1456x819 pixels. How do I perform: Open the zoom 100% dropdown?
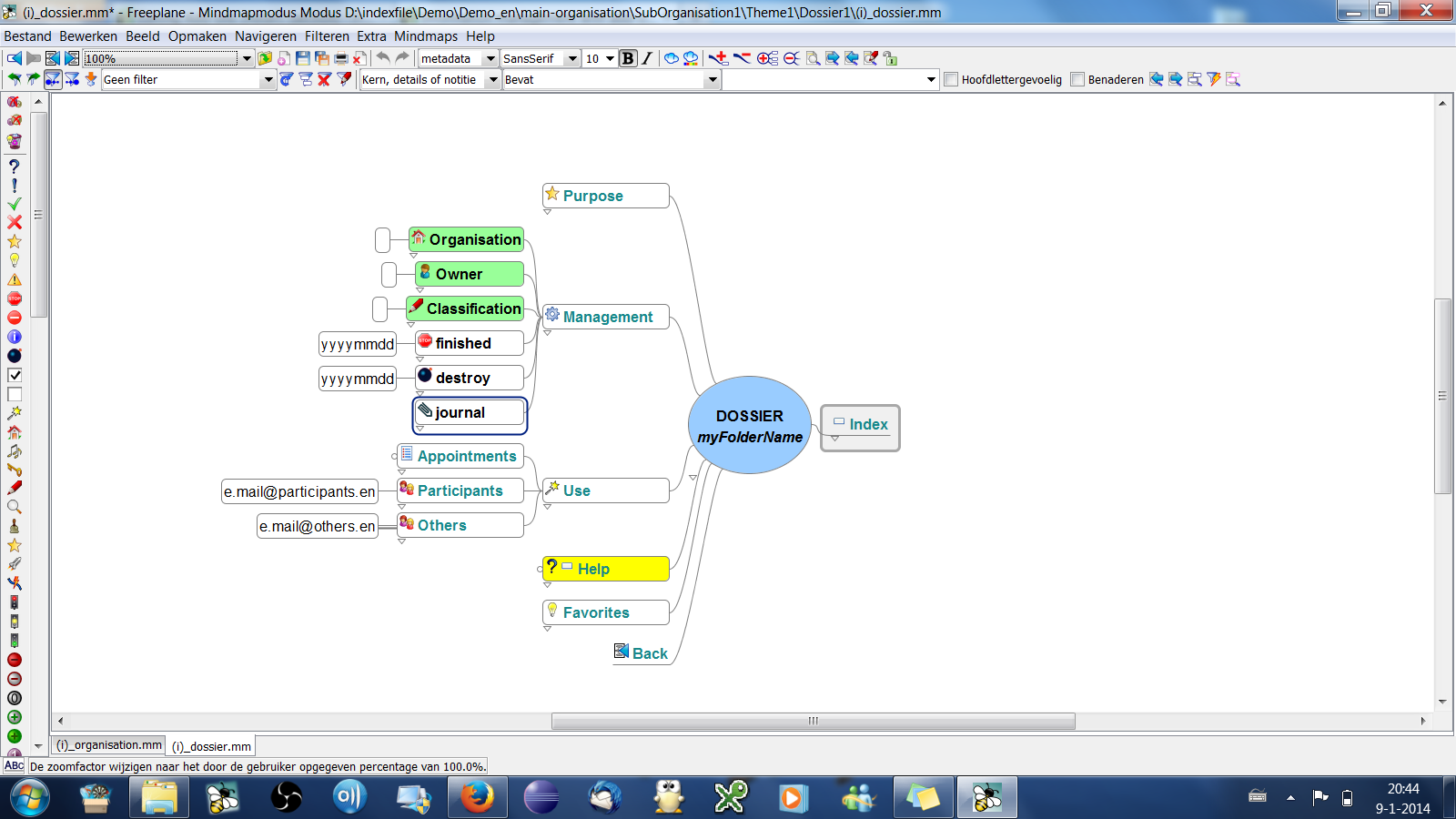246,58
